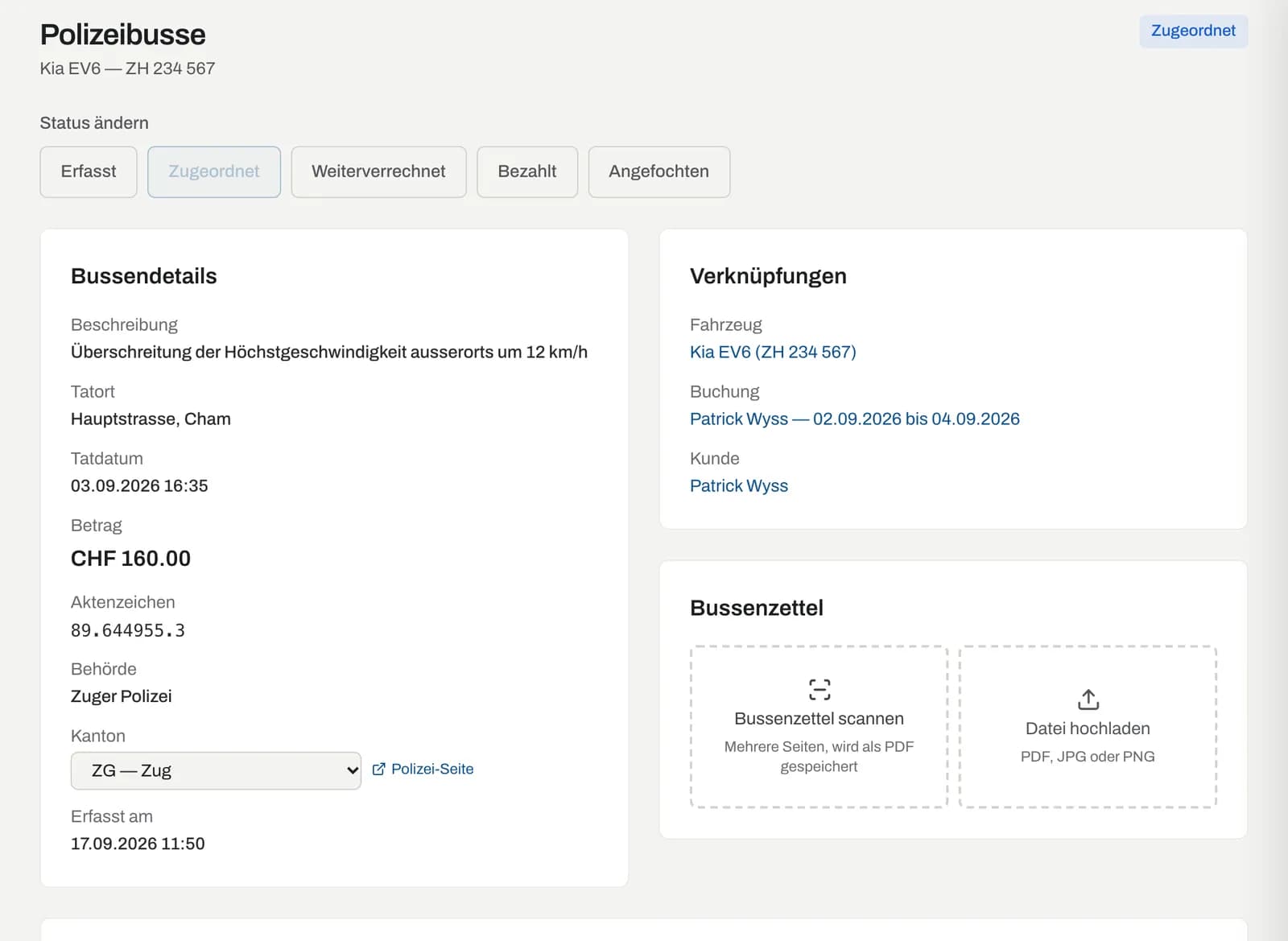Click the Verknüpfungen section heading

coord(768,276)
